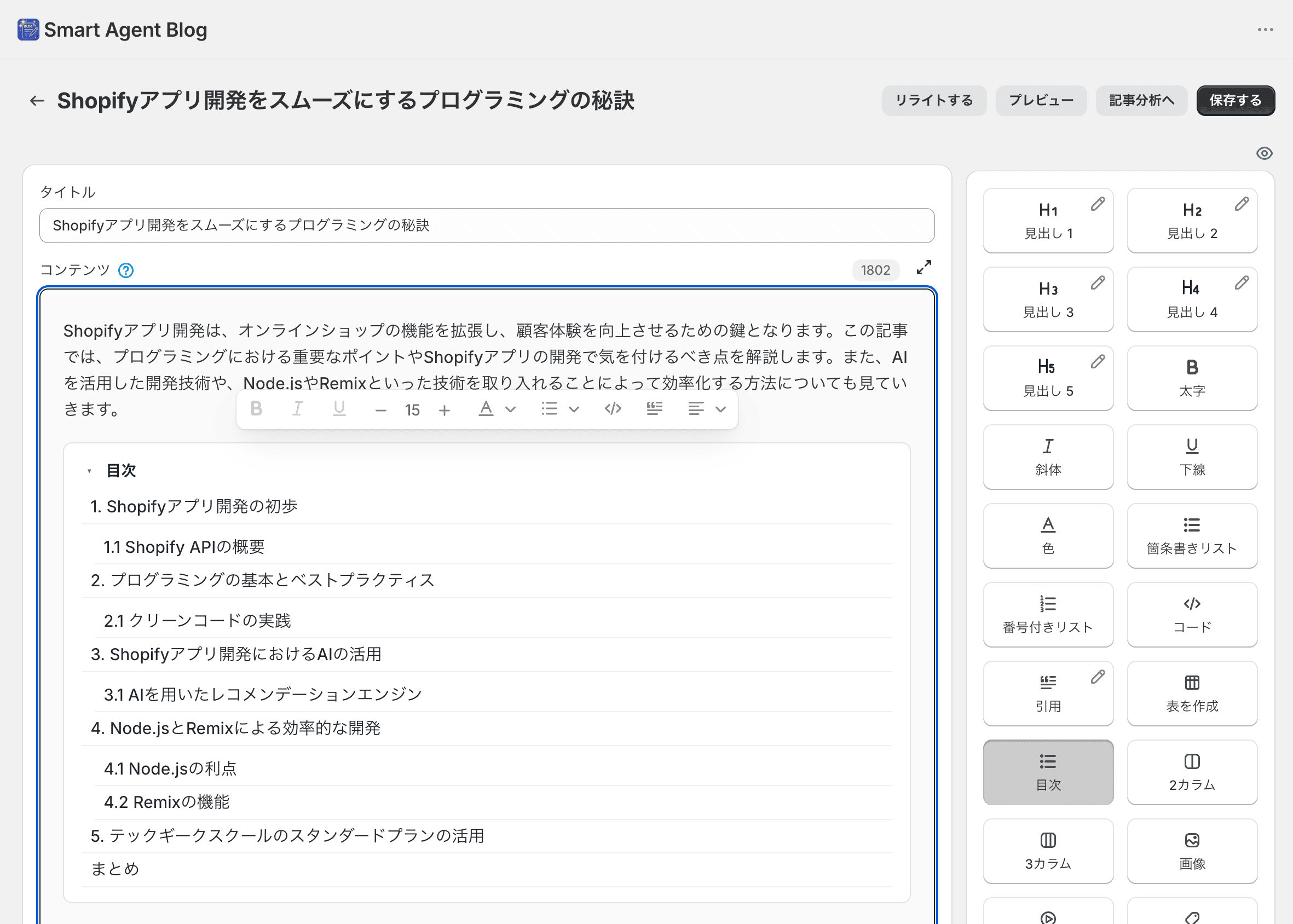Decrease font size with minus button

(x=381, y=409)
